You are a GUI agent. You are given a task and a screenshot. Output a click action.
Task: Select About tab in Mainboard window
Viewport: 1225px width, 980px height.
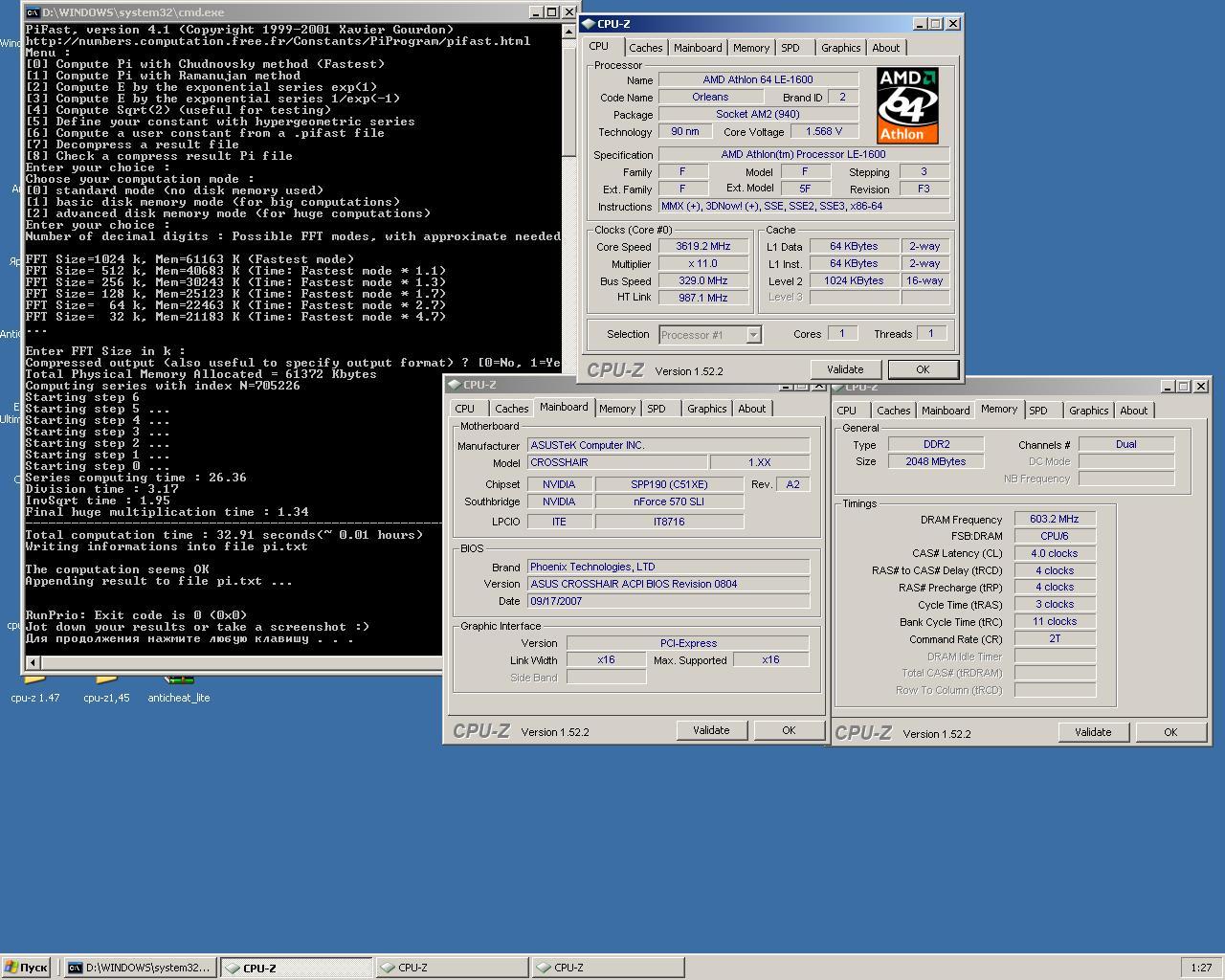(x=751, y=409)
